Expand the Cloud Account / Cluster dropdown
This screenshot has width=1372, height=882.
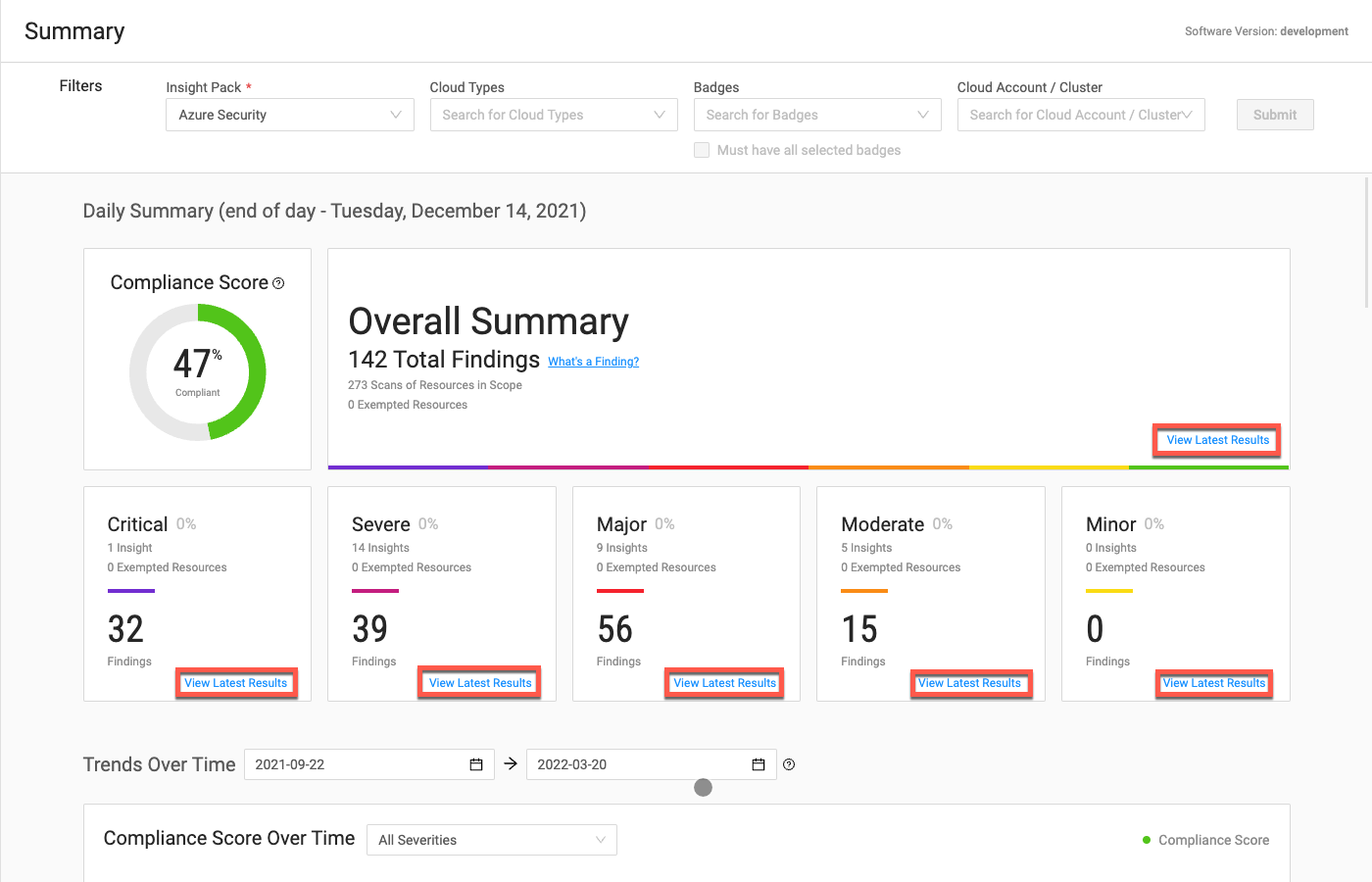tap(1080, 115)
